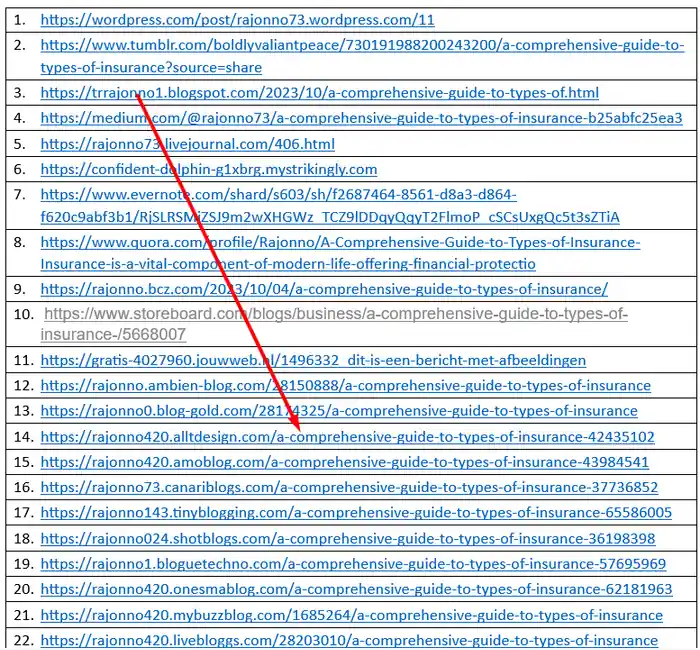Open the rajonno024.shotblogs.com link
This screenshot has height=650, width=700.
pos(348,539)
